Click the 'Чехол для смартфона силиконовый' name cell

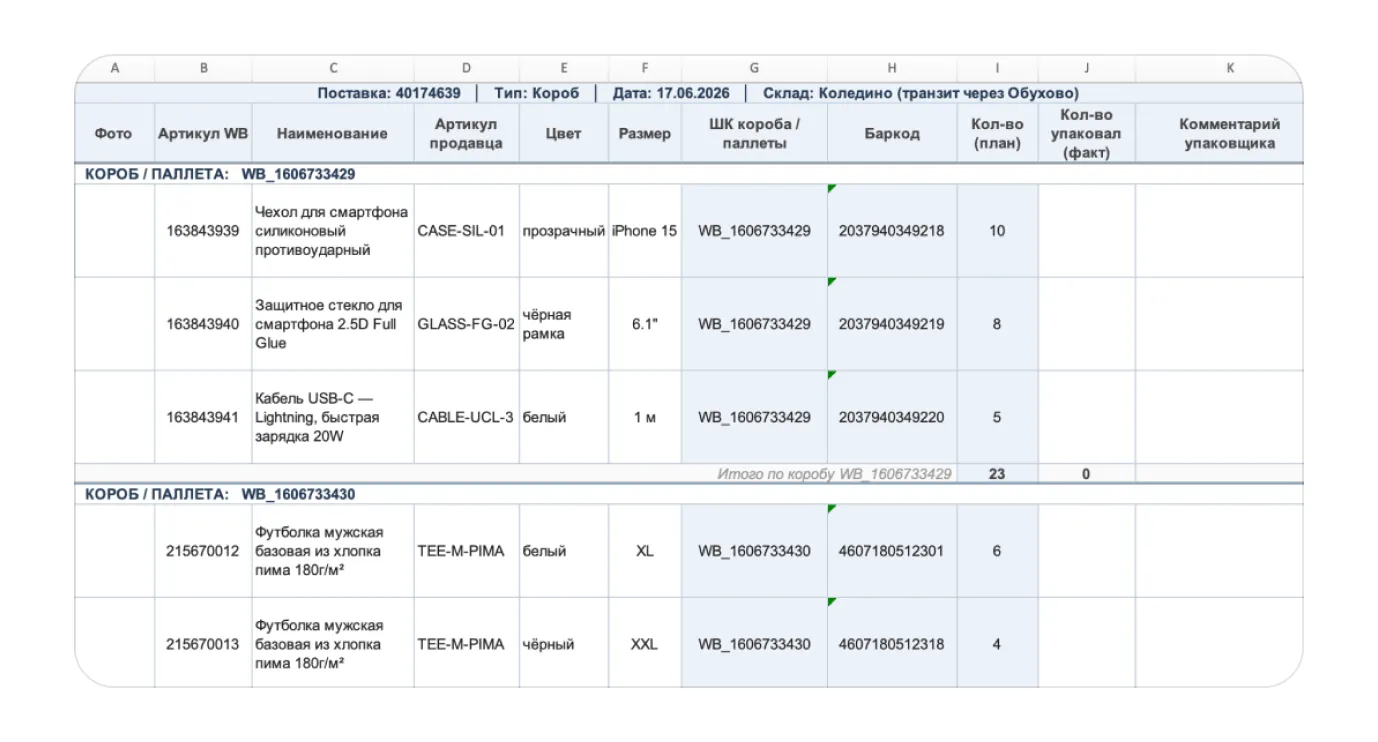coord(333,231)
